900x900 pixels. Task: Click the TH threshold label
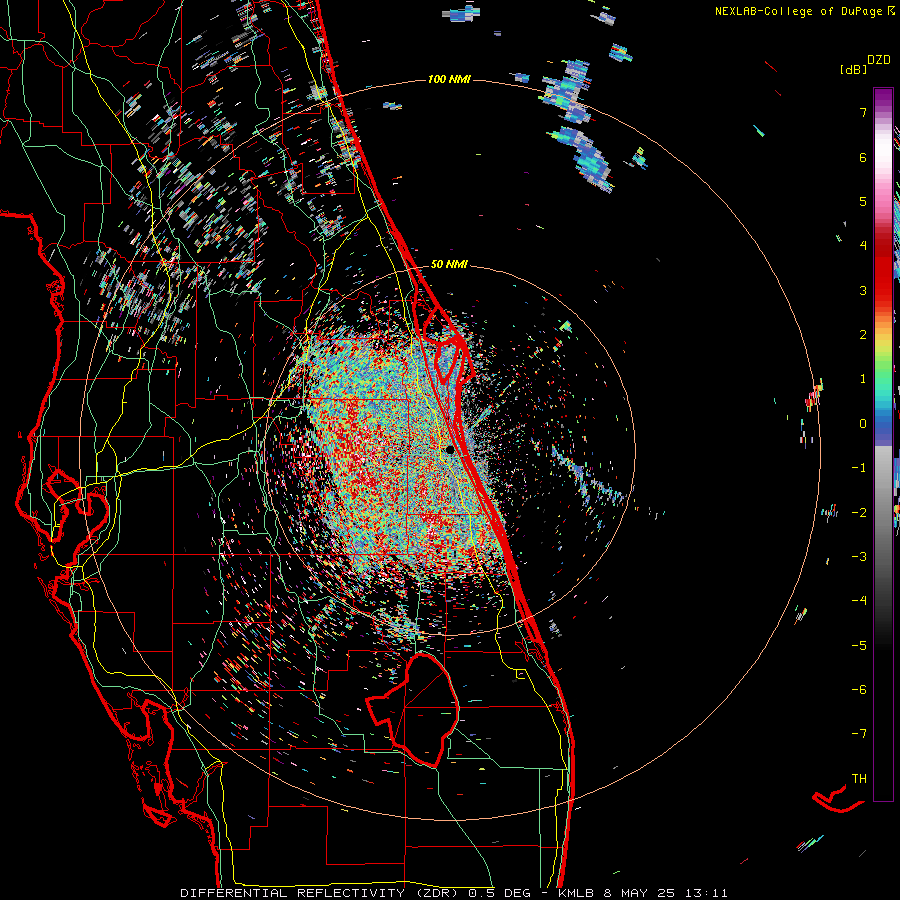pos(859,779)
